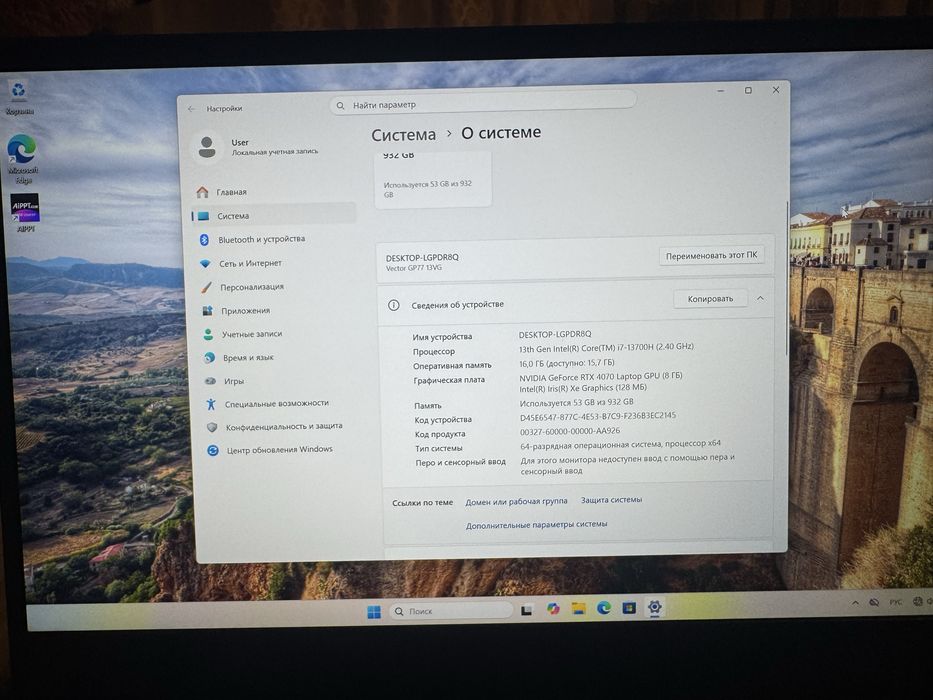
Task: Click the Vector GP77 13VG model text
Action: click(414, 268)
